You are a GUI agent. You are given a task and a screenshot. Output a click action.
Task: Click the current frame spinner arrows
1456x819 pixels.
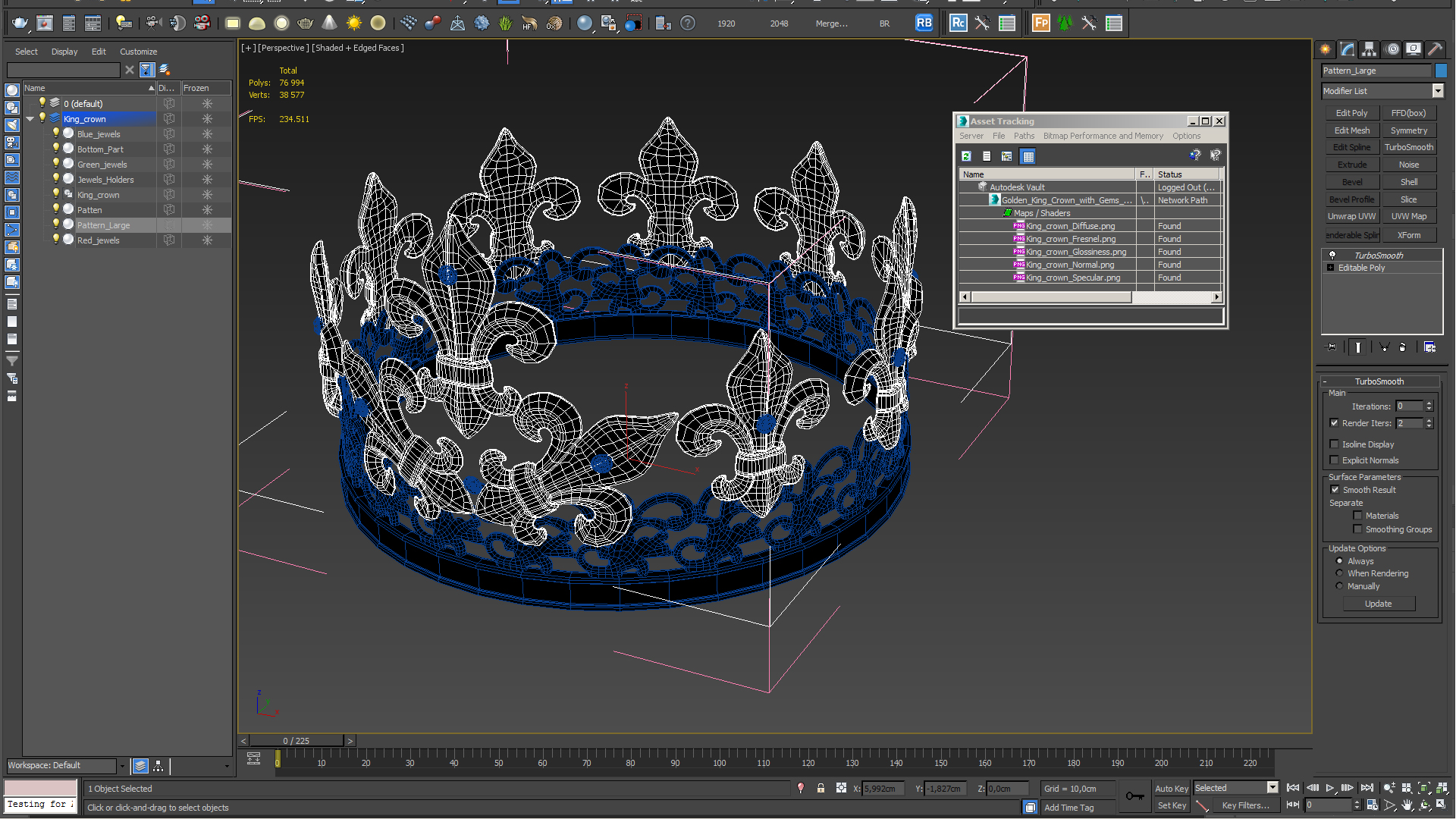1357,805
